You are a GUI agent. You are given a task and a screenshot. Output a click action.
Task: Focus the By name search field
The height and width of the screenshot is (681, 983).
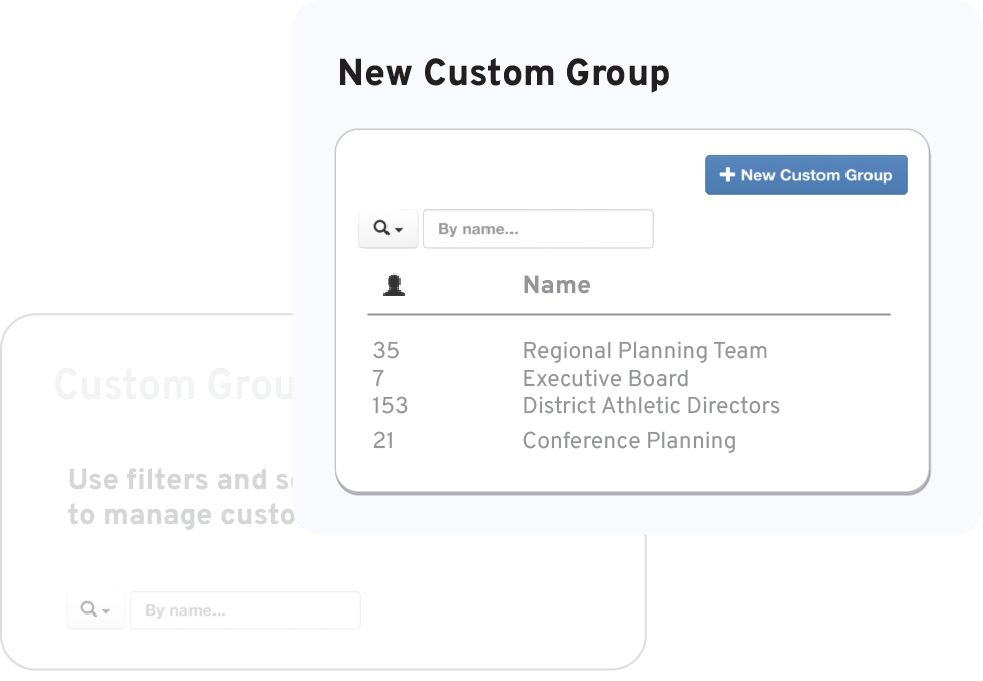538,229
